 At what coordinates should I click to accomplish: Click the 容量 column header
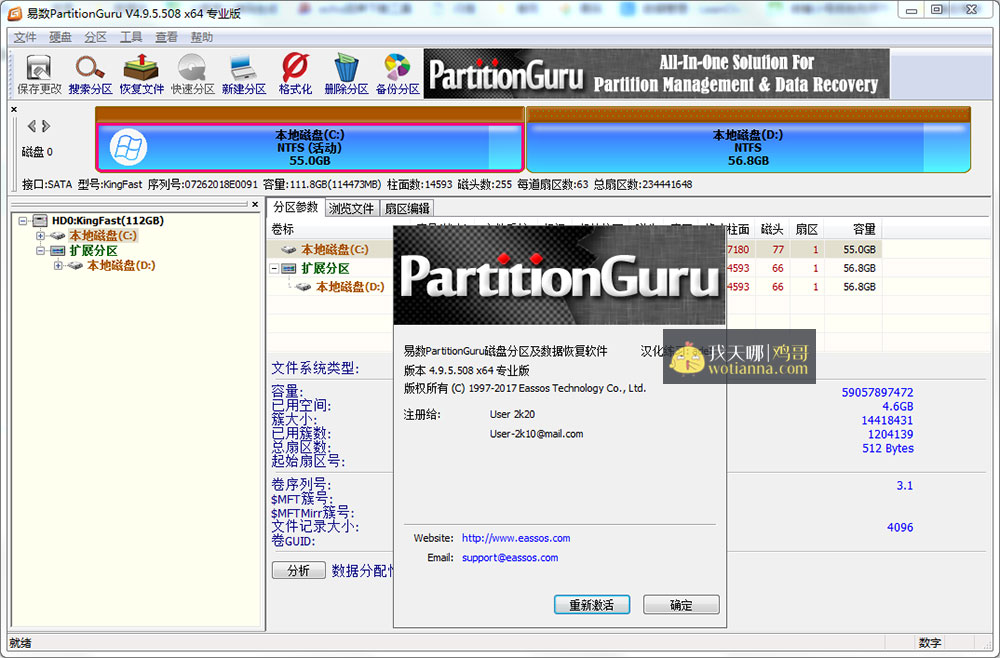[864, 230]
